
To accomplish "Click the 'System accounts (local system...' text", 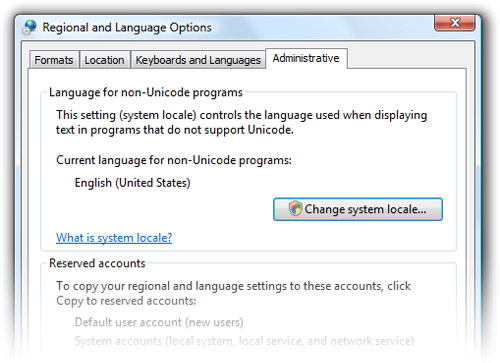I will coord(244,341).
